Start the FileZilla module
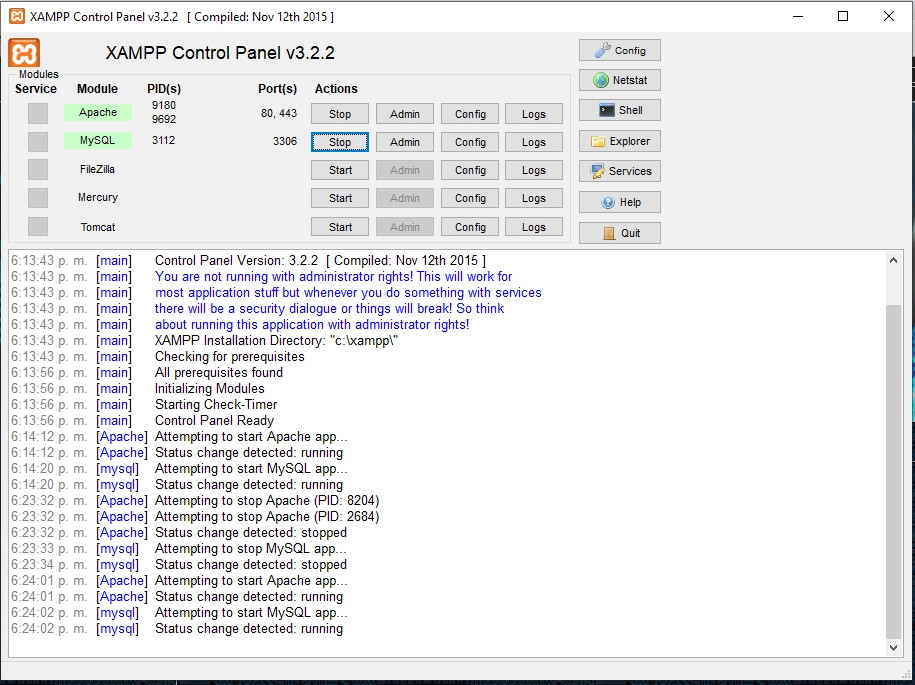 tap(340, 170)
